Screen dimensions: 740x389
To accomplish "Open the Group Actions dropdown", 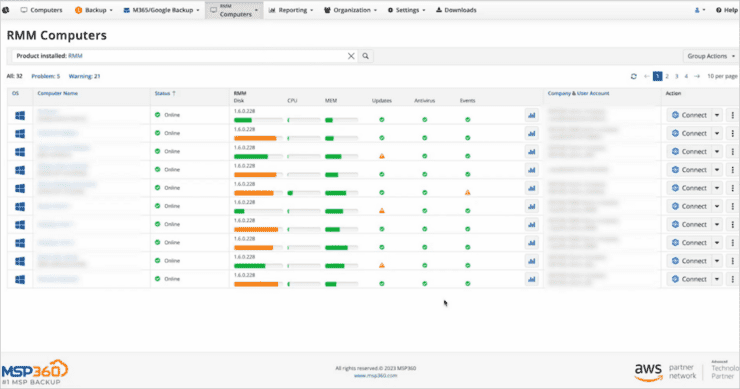I will coord(711,56).
